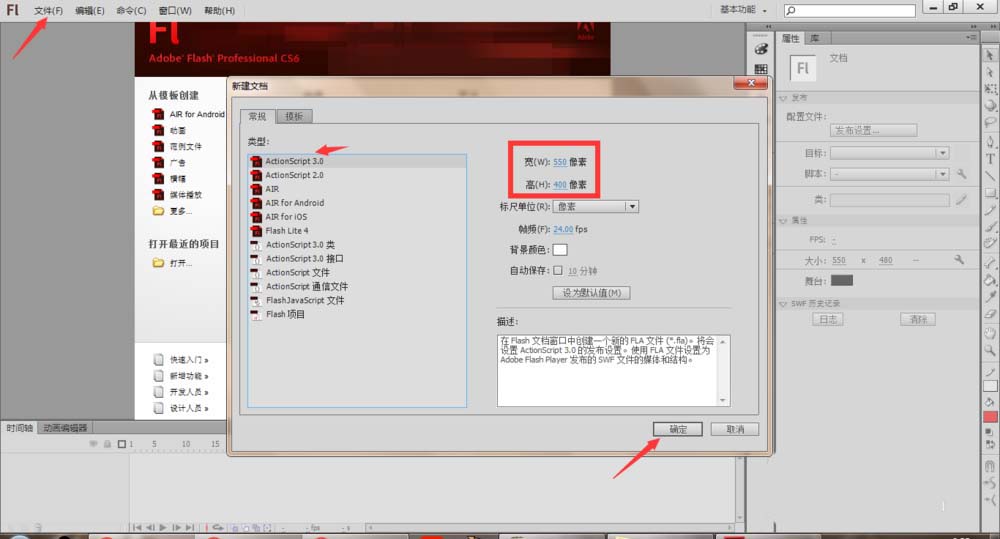Select the Paint Bucket tool

click(x=990, y=279)
